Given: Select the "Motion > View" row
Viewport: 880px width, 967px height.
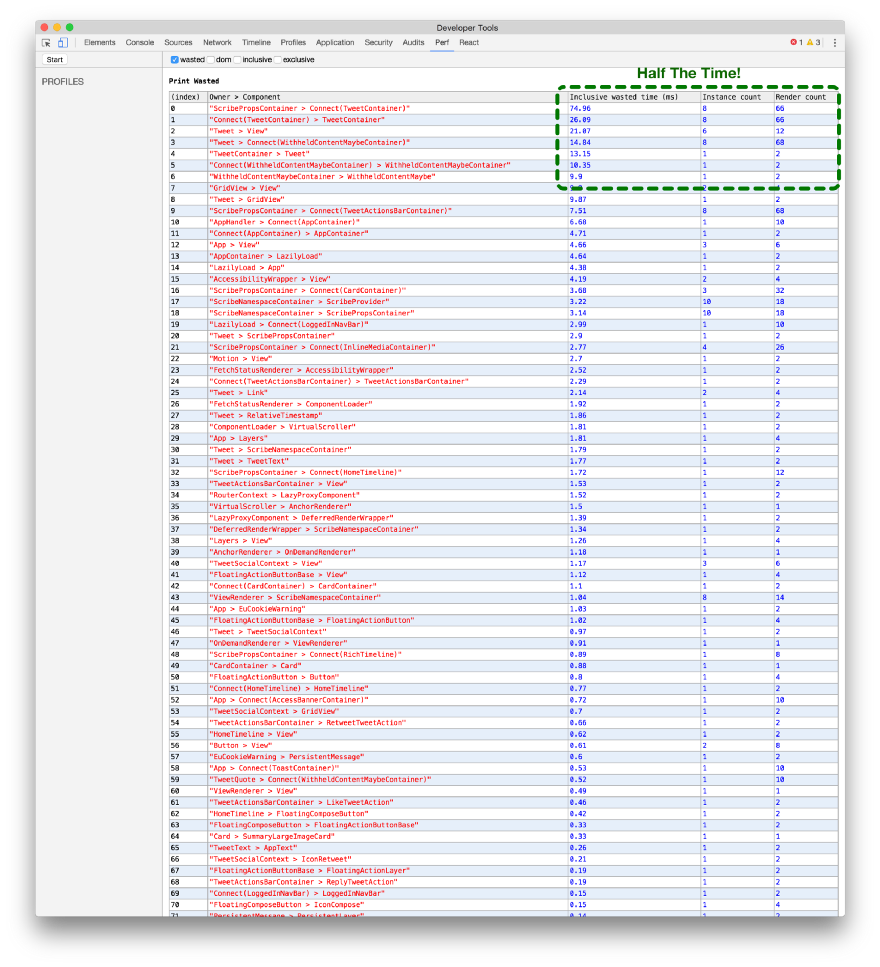Looking at the screenshot, I should [x=503, y=358].
